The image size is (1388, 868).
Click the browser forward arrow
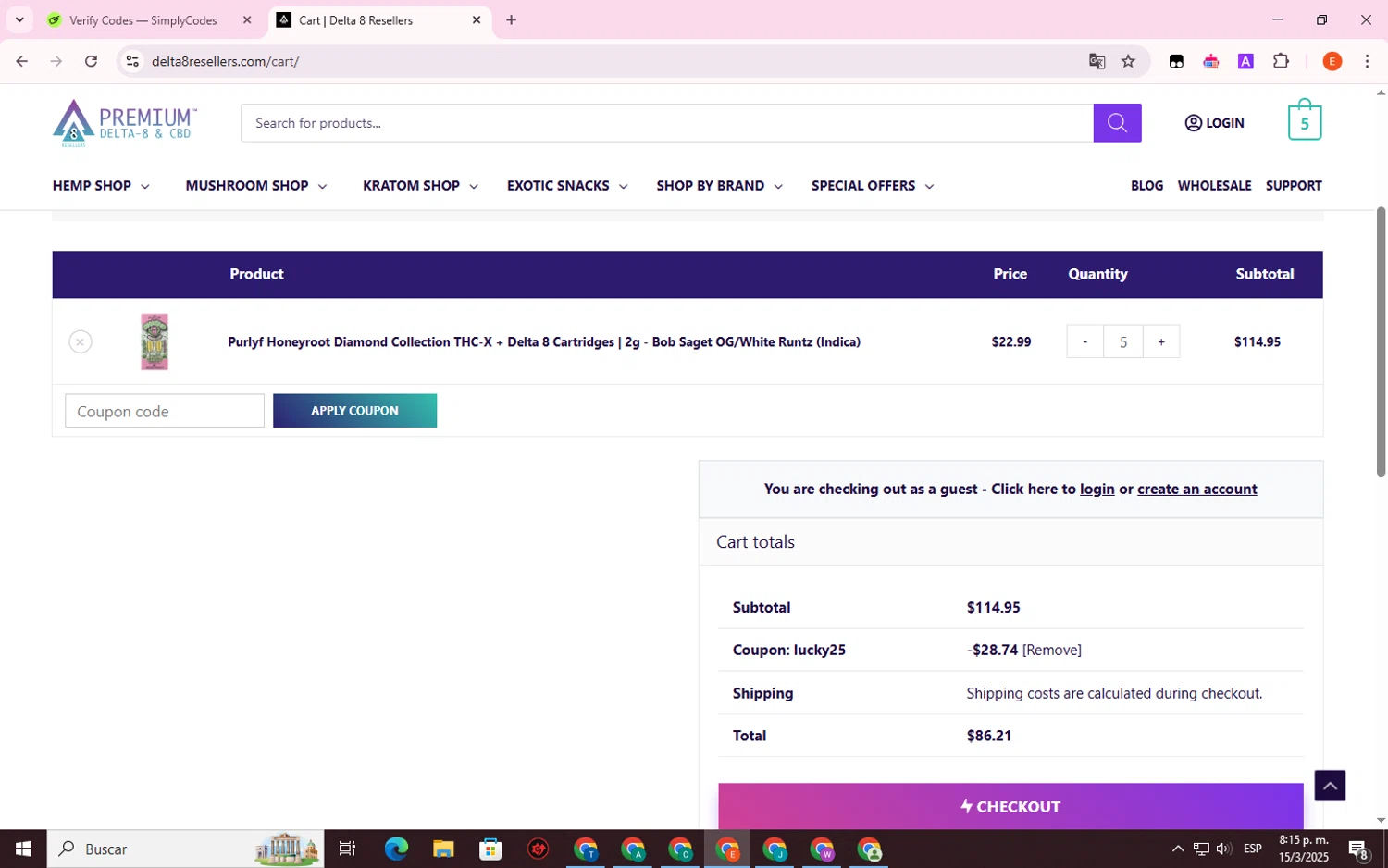coord(56,61)
